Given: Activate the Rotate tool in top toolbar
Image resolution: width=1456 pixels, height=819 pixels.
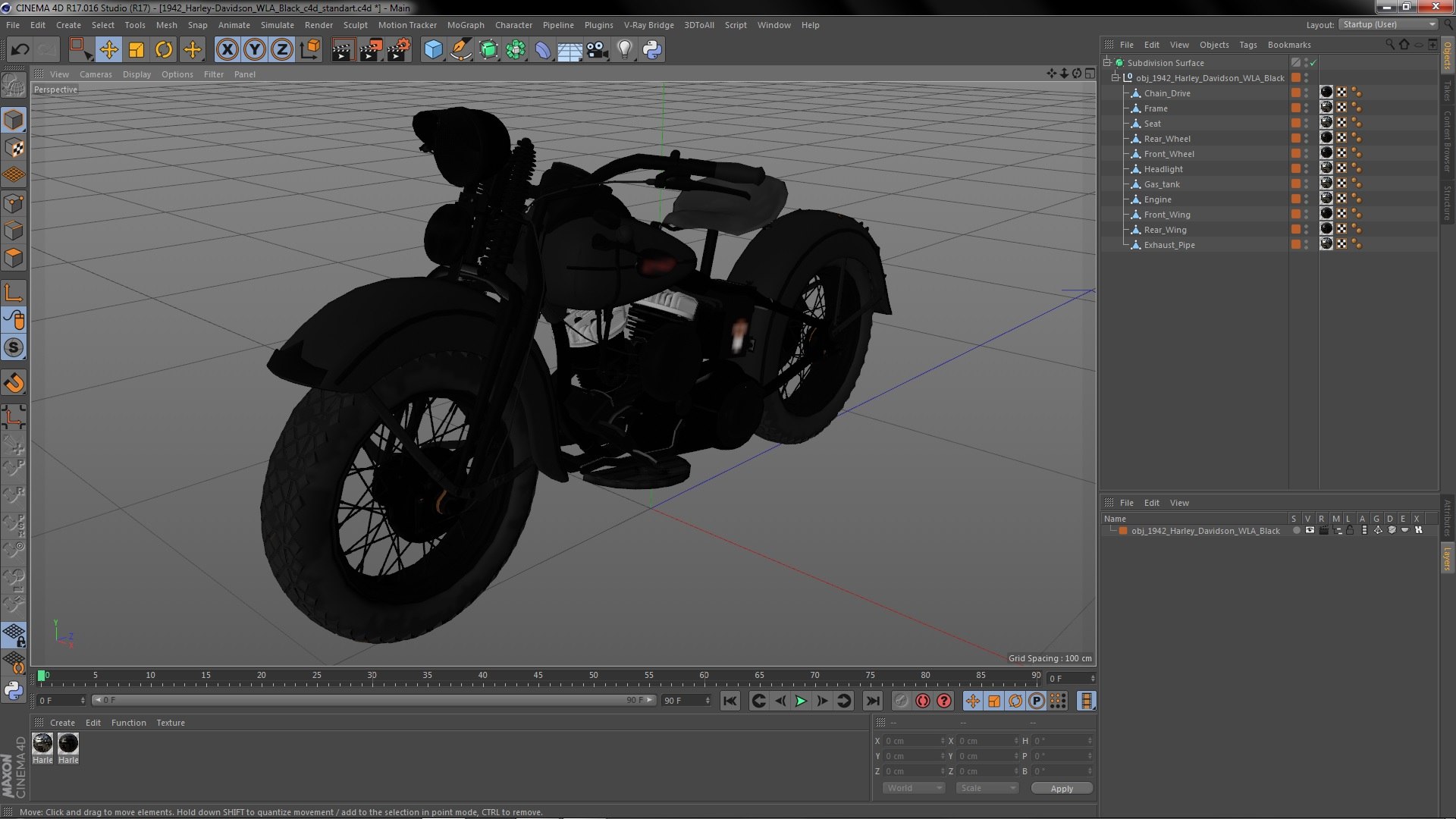Looking at the screenshot, I should (164, 50).
